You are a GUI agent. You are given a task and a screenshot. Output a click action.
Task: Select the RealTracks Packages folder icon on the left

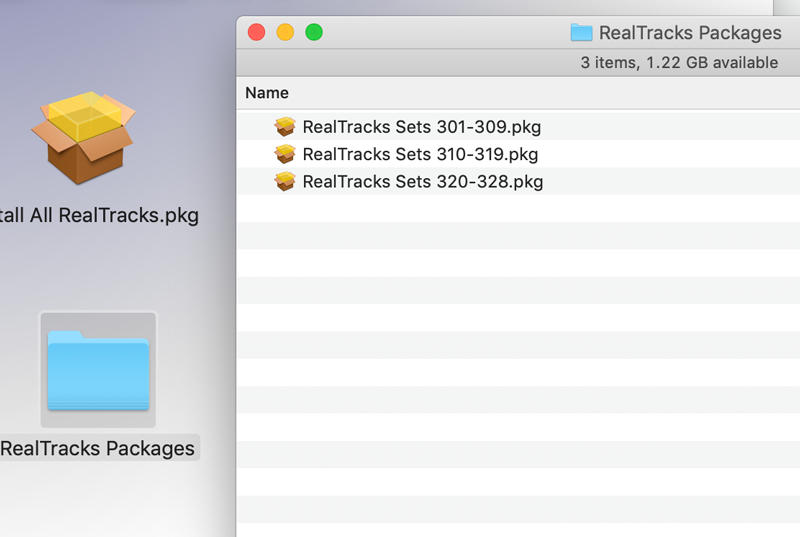[x=98, y=370]
